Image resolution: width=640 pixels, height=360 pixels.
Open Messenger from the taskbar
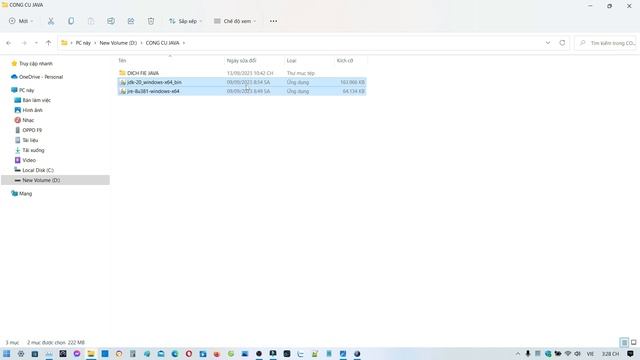click(77, 353)
